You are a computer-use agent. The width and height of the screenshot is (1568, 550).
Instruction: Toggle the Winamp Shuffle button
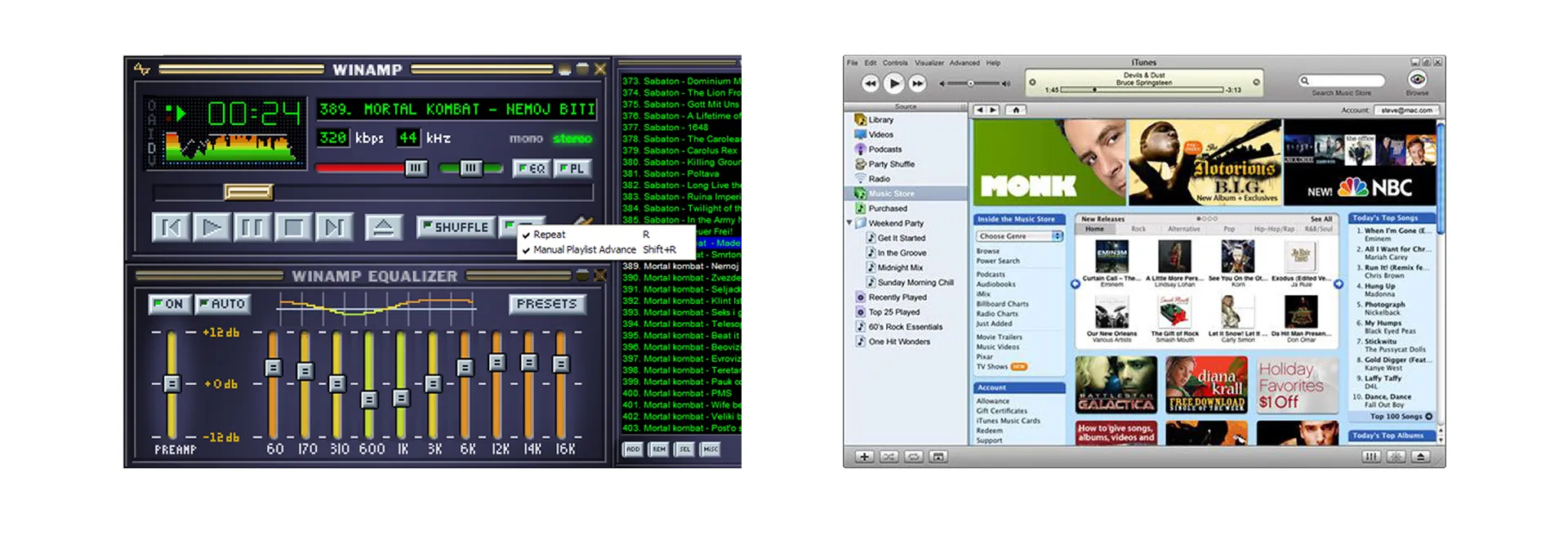[455, 227]
